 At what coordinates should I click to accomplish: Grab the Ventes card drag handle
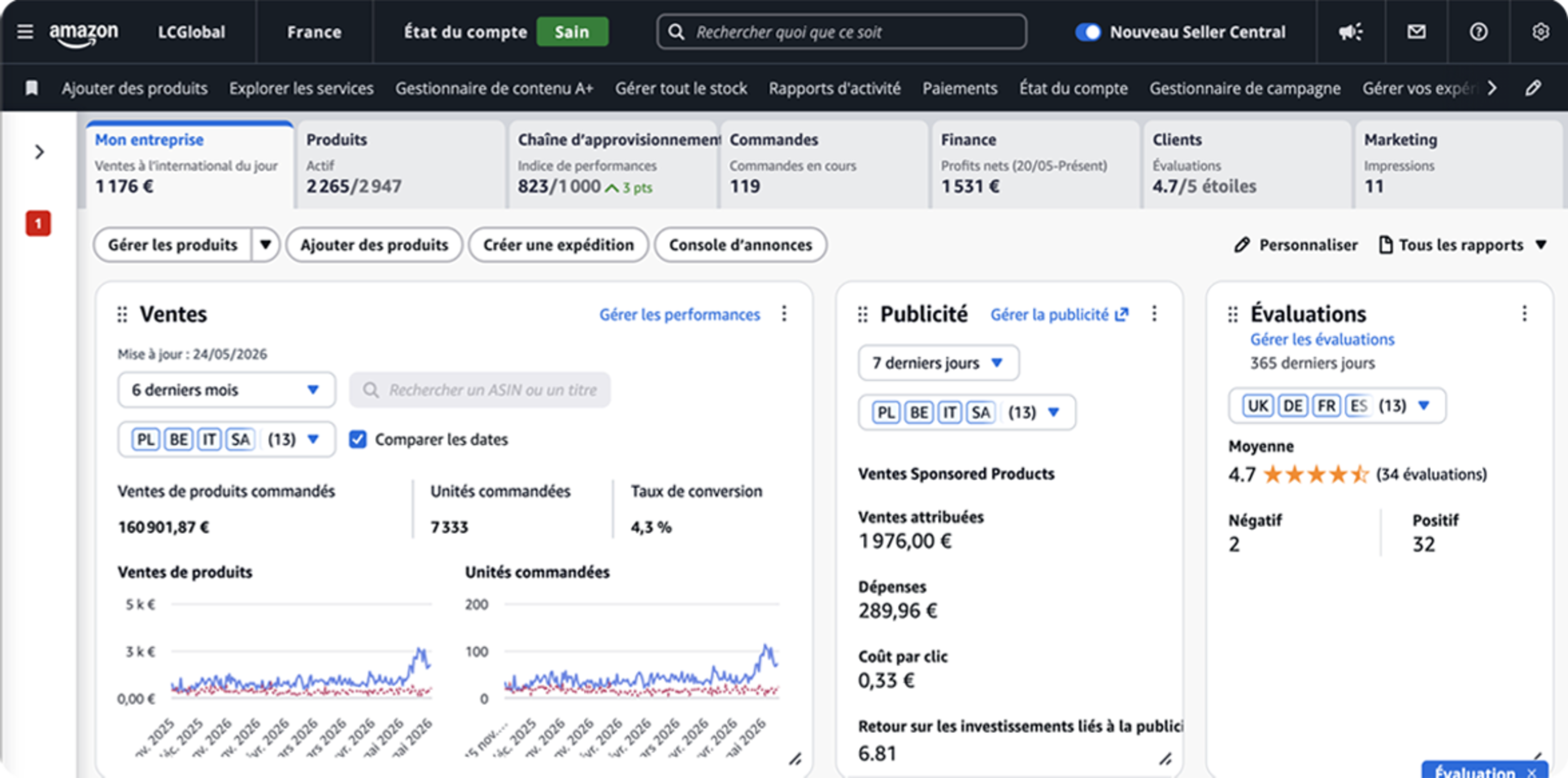click(x=122, y=314)
